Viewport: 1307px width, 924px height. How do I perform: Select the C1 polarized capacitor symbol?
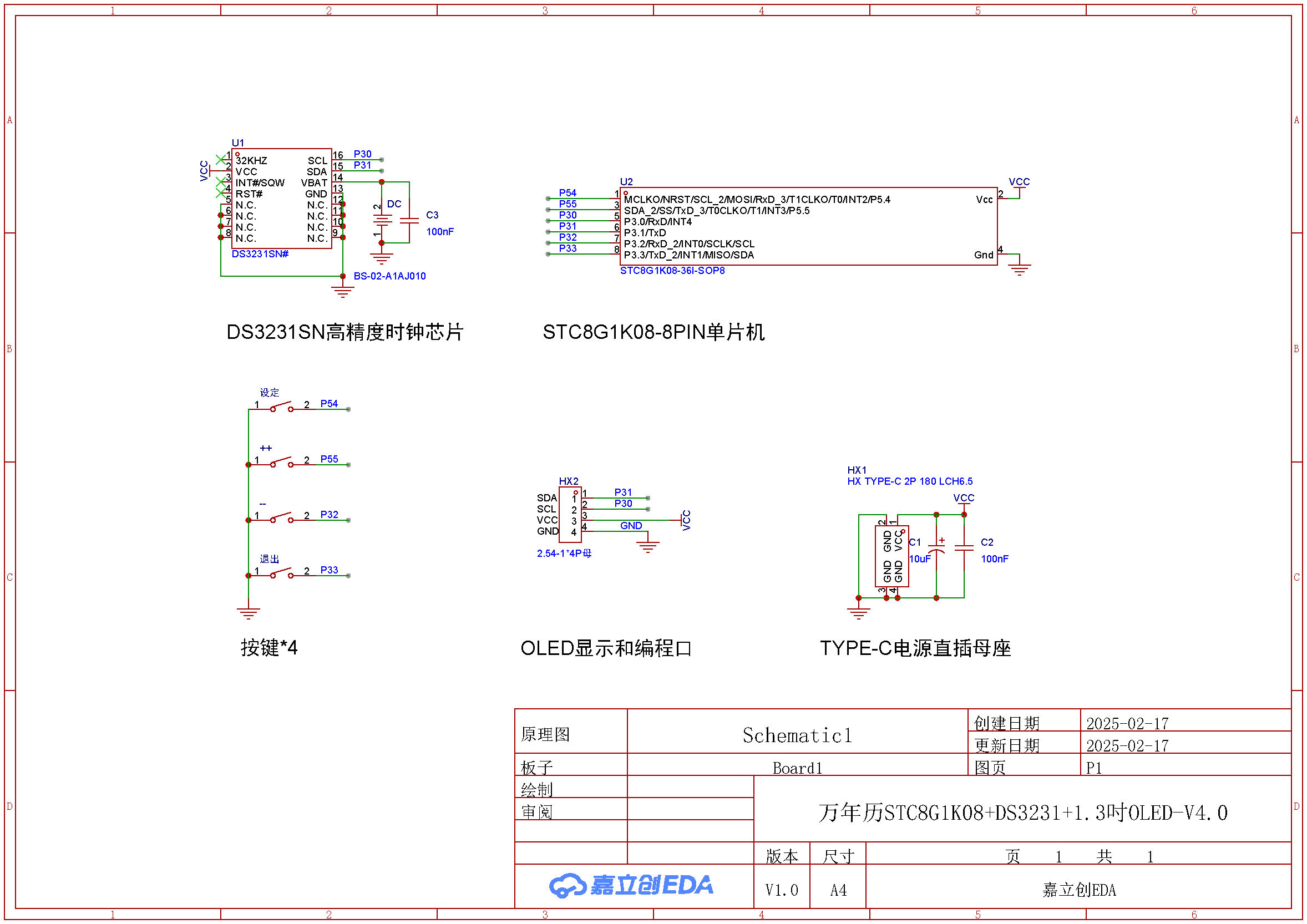point(936,547)
